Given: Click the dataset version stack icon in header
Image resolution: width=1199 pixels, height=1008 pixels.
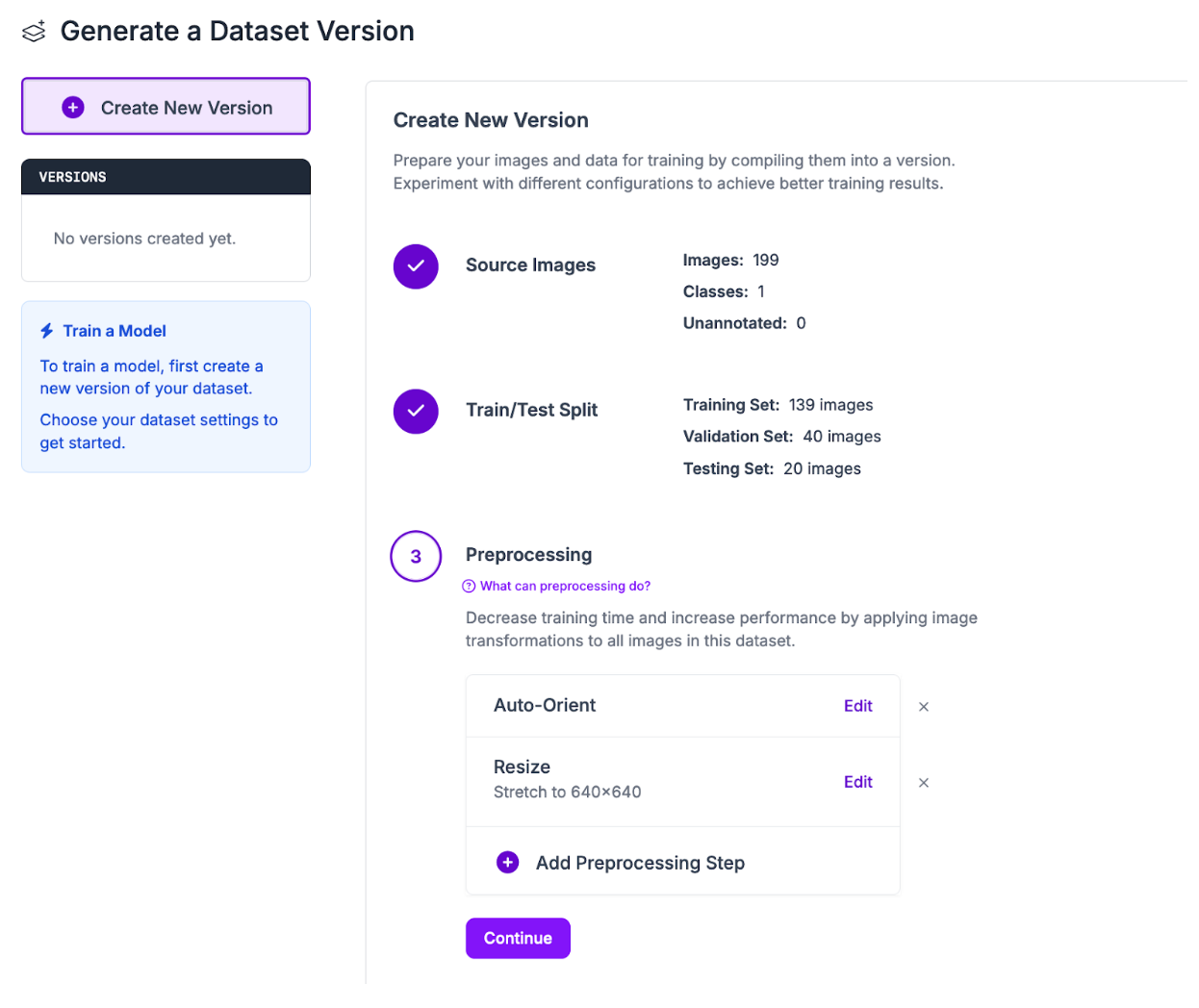Looking at the screenshot, I should pyautogui.click(x=34, y=32).
